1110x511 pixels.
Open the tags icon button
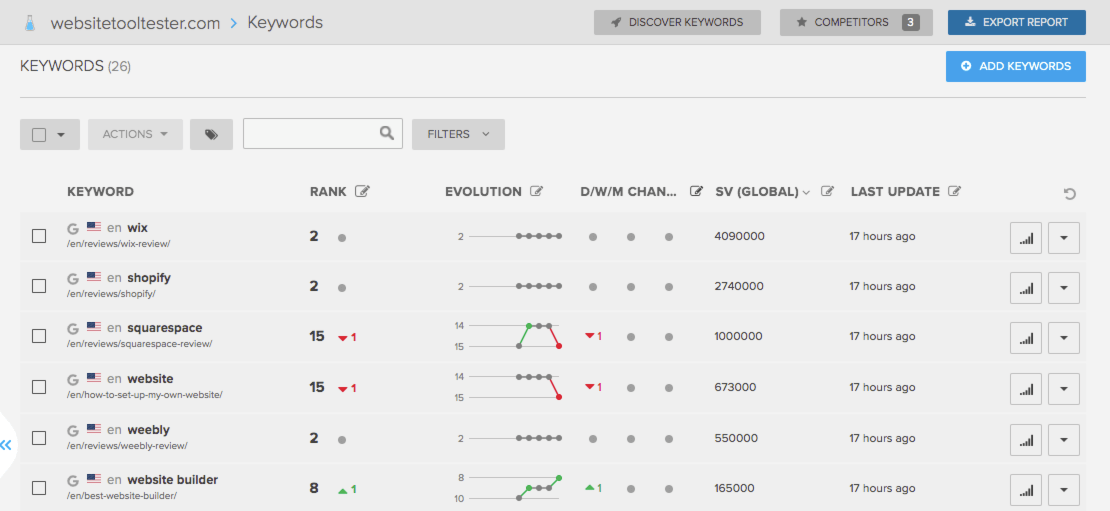[211, 134]
